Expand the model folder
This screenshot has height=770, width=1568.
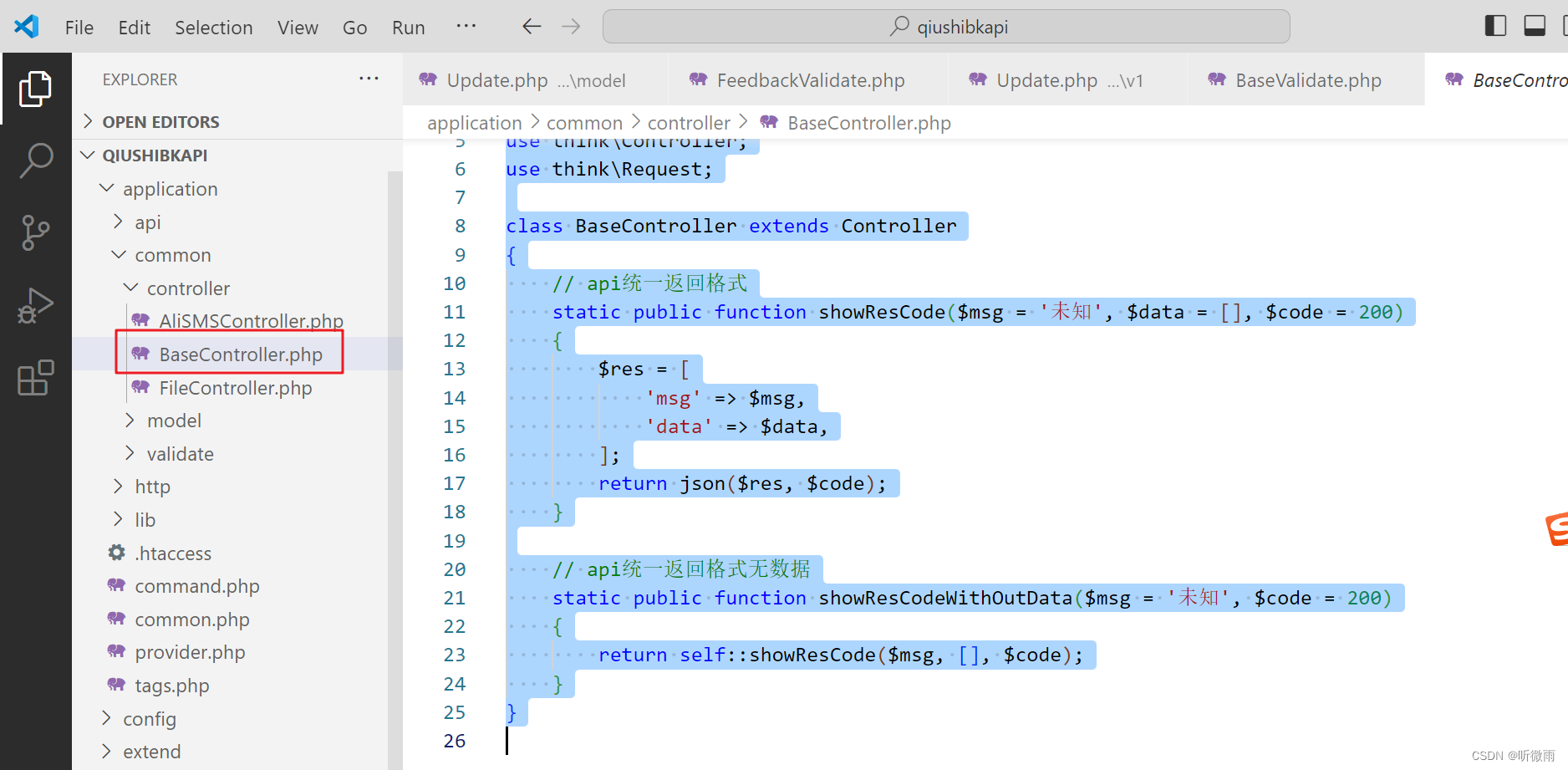coord(230,421)
